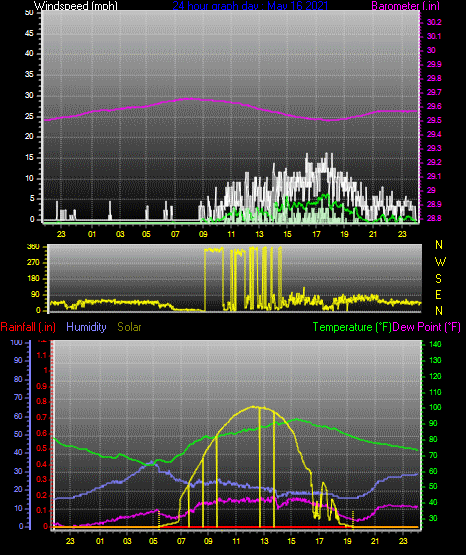Click the '5' windspeed axis value
The height and width of the screenshot is (555, 466).
[x=32, y=199]
